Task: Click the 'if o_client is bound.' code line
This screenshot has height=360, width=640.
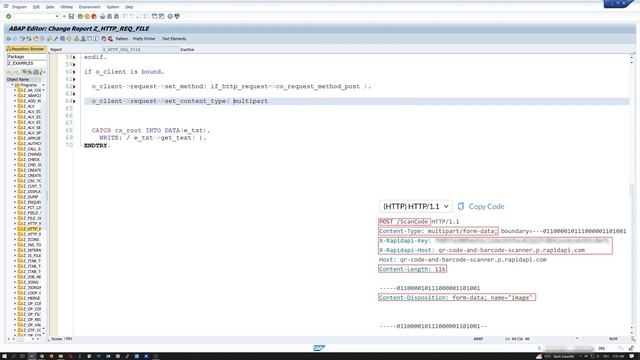Action: pos(124,72)
